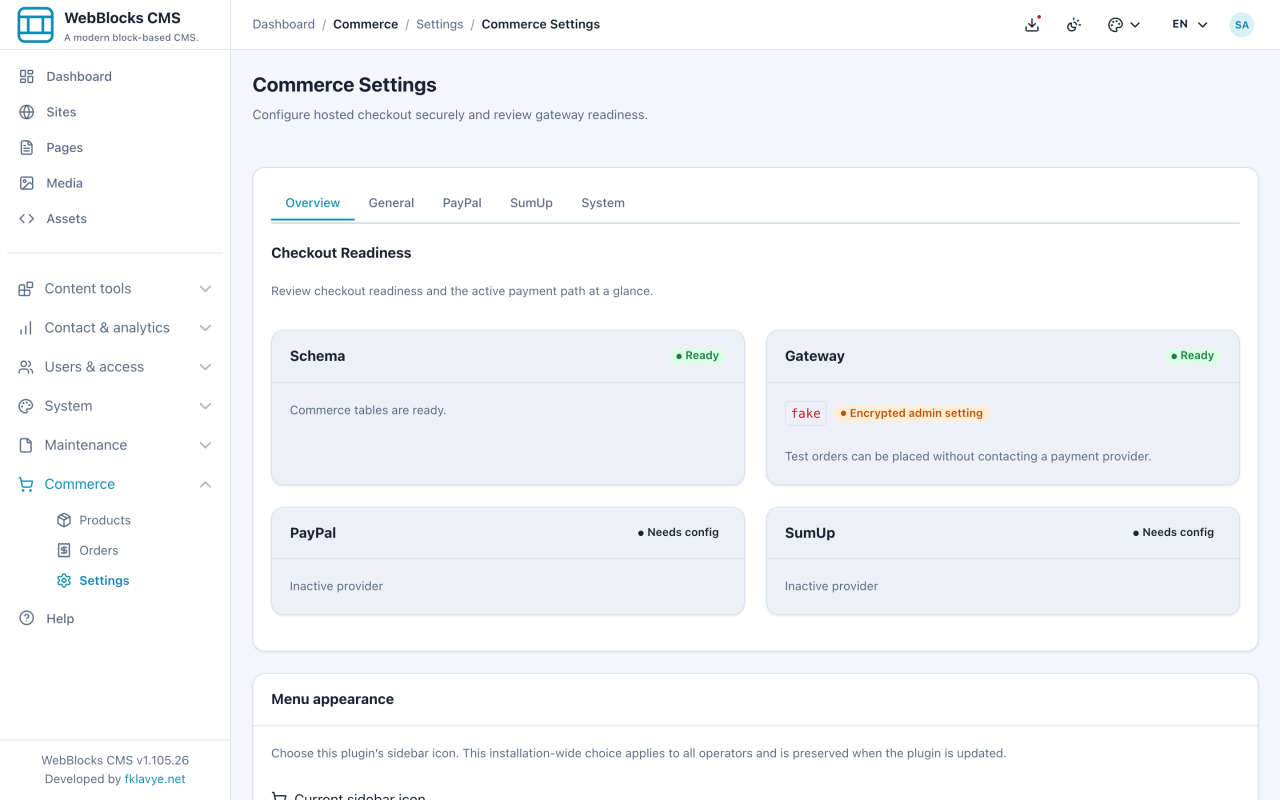This screenshot has width=1280, height=800.
Task: Switch to the PayPal tab
Action: [462, 203]
